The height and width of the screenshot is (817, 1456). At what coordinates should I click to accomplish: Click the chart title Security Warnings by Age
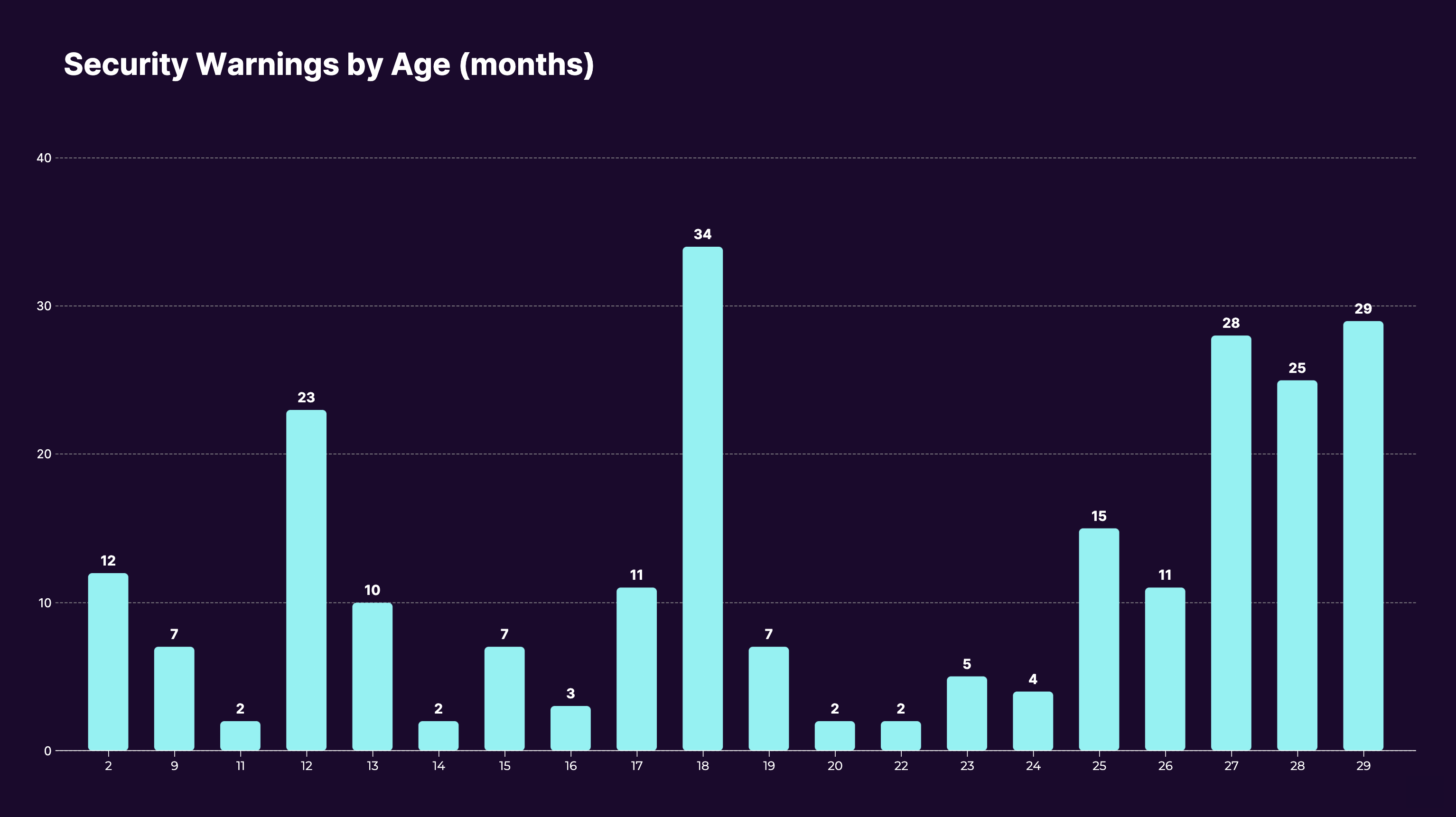(328, 65)
